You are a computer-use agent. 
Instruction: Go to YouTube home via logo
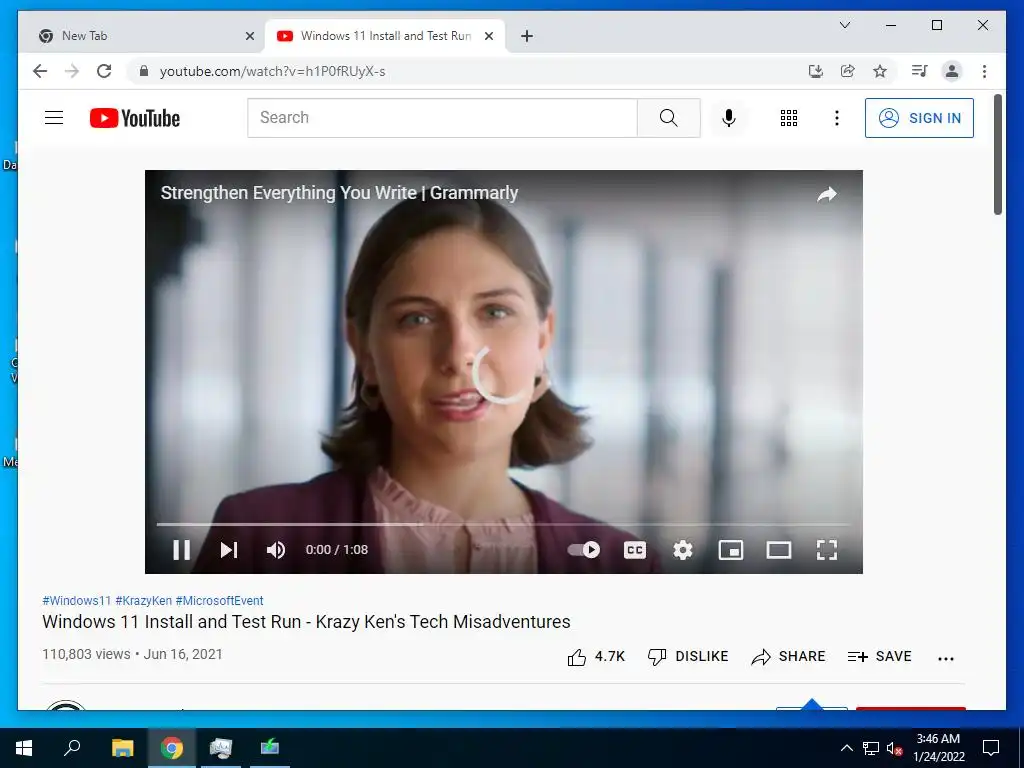click(x=135, y=118)
